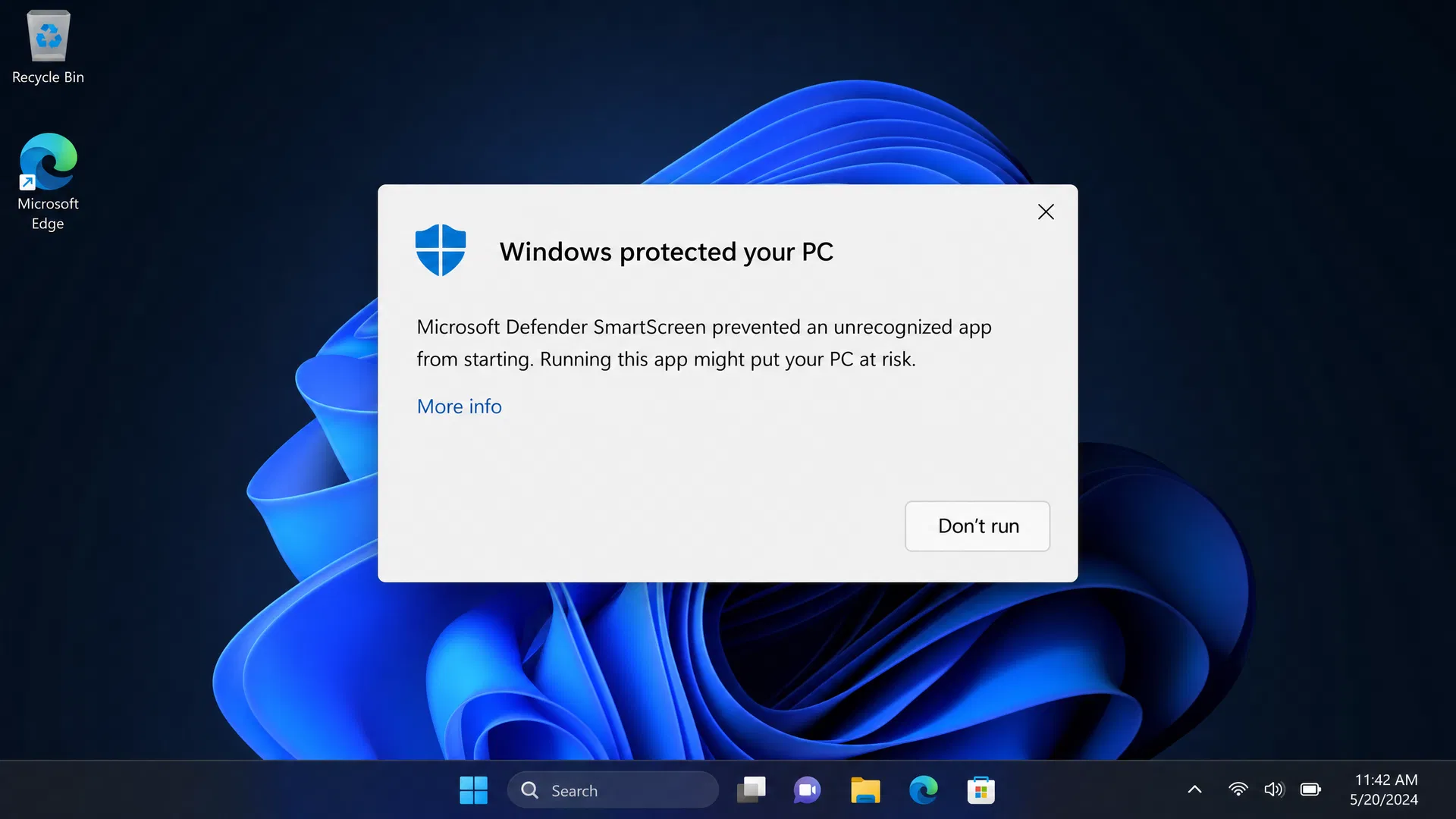Select the Microsoft Edge desktop shortcut

[x=48, y=182]
